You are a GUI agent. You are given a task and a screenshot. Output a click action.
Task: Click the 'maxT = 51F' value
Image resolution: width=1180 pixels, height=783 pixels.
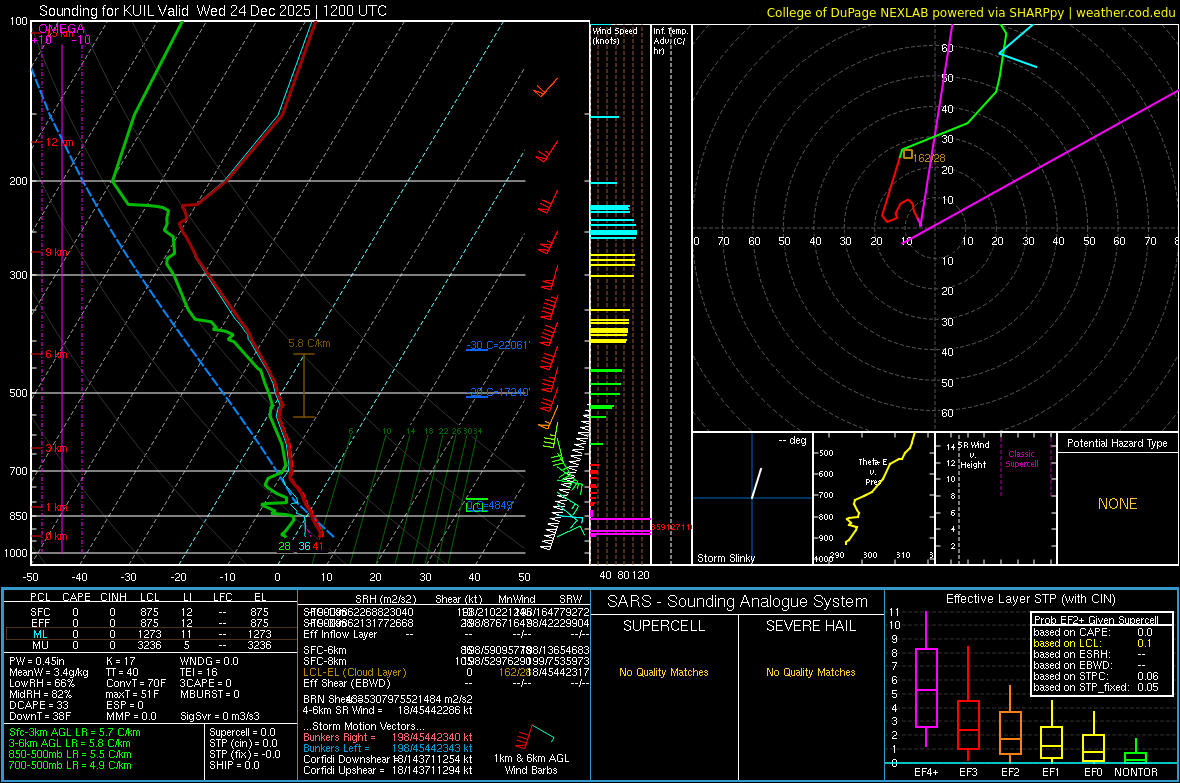point(132,694)
